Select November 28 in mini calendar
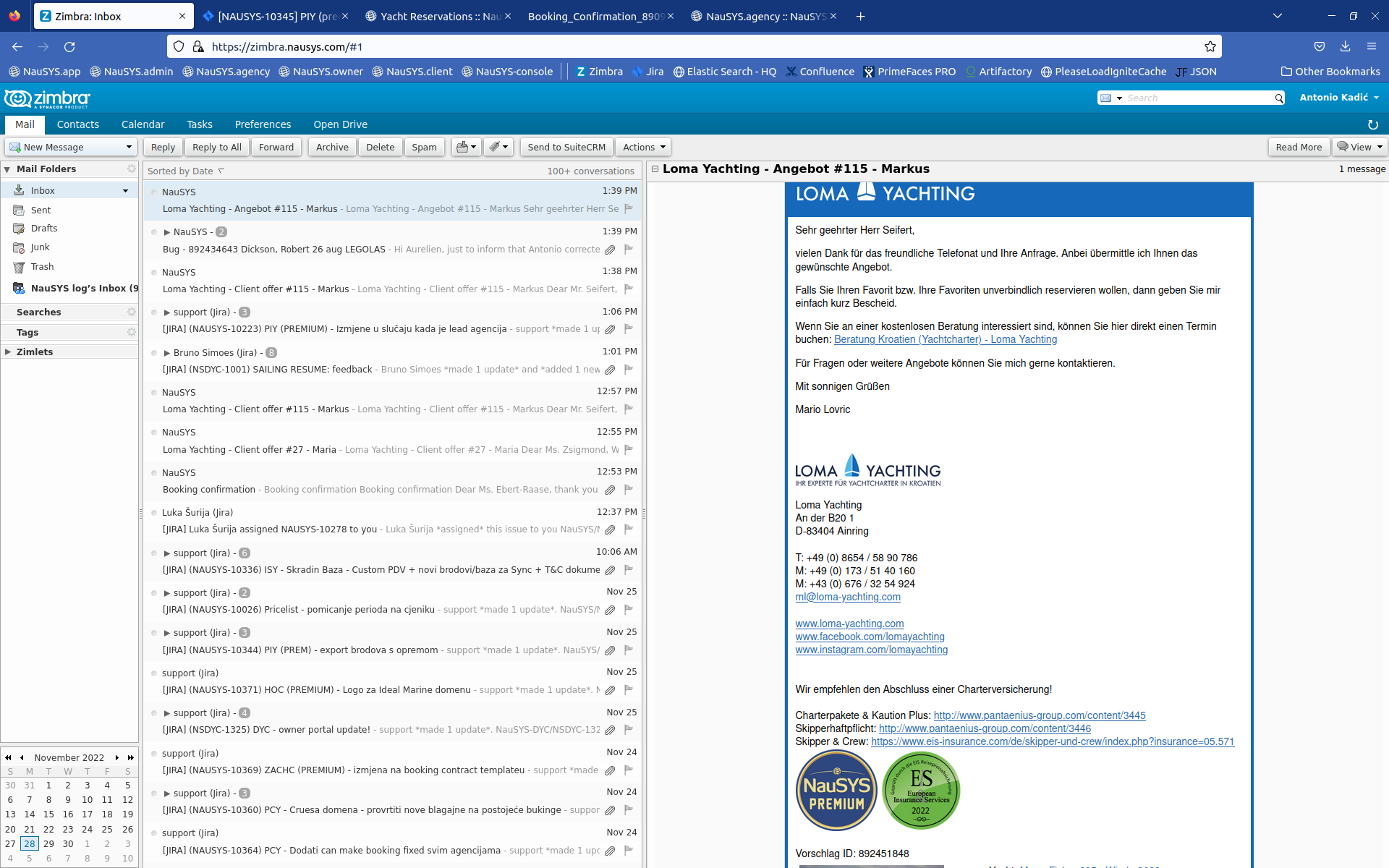 coord(30,843)
